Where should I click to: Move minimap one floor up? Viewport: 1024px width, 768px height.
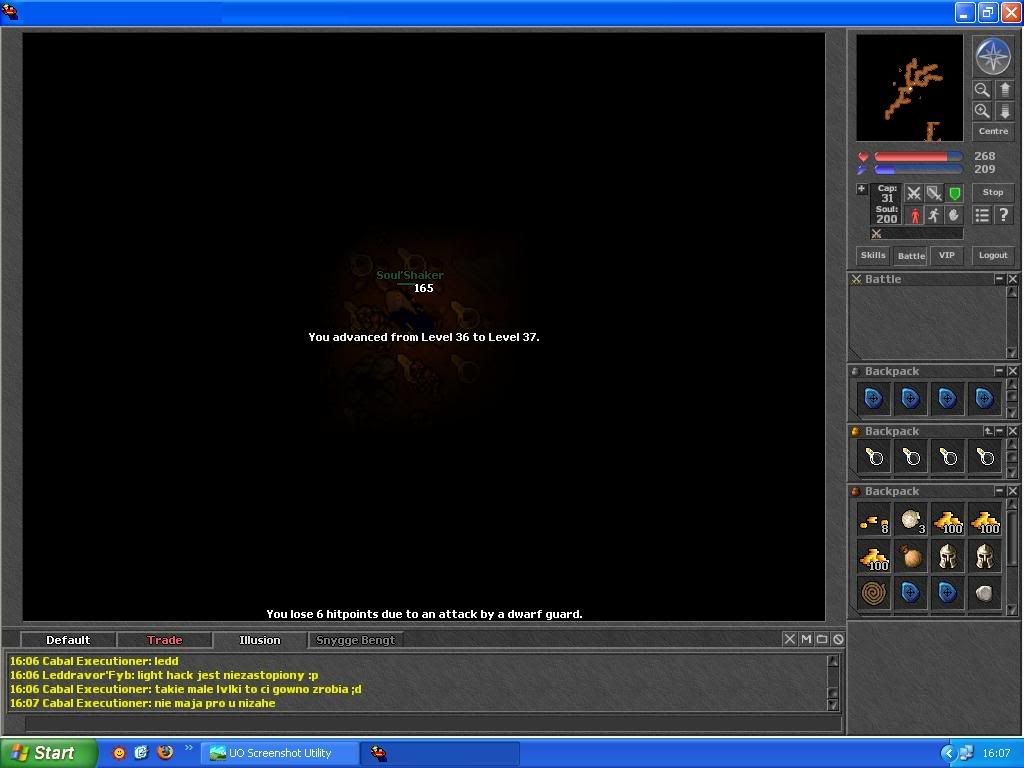coord(1005,89)
